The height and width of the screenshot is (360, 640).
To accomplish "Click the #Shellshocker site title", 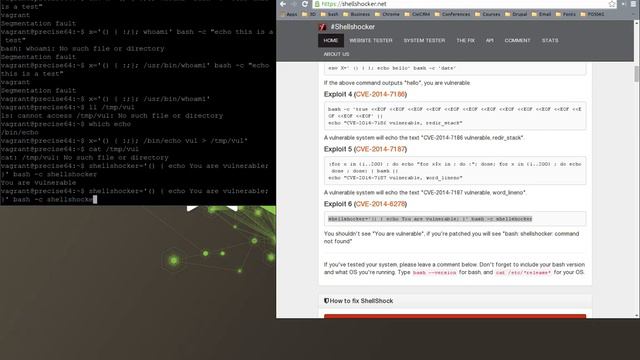I will tap(353, 27).
